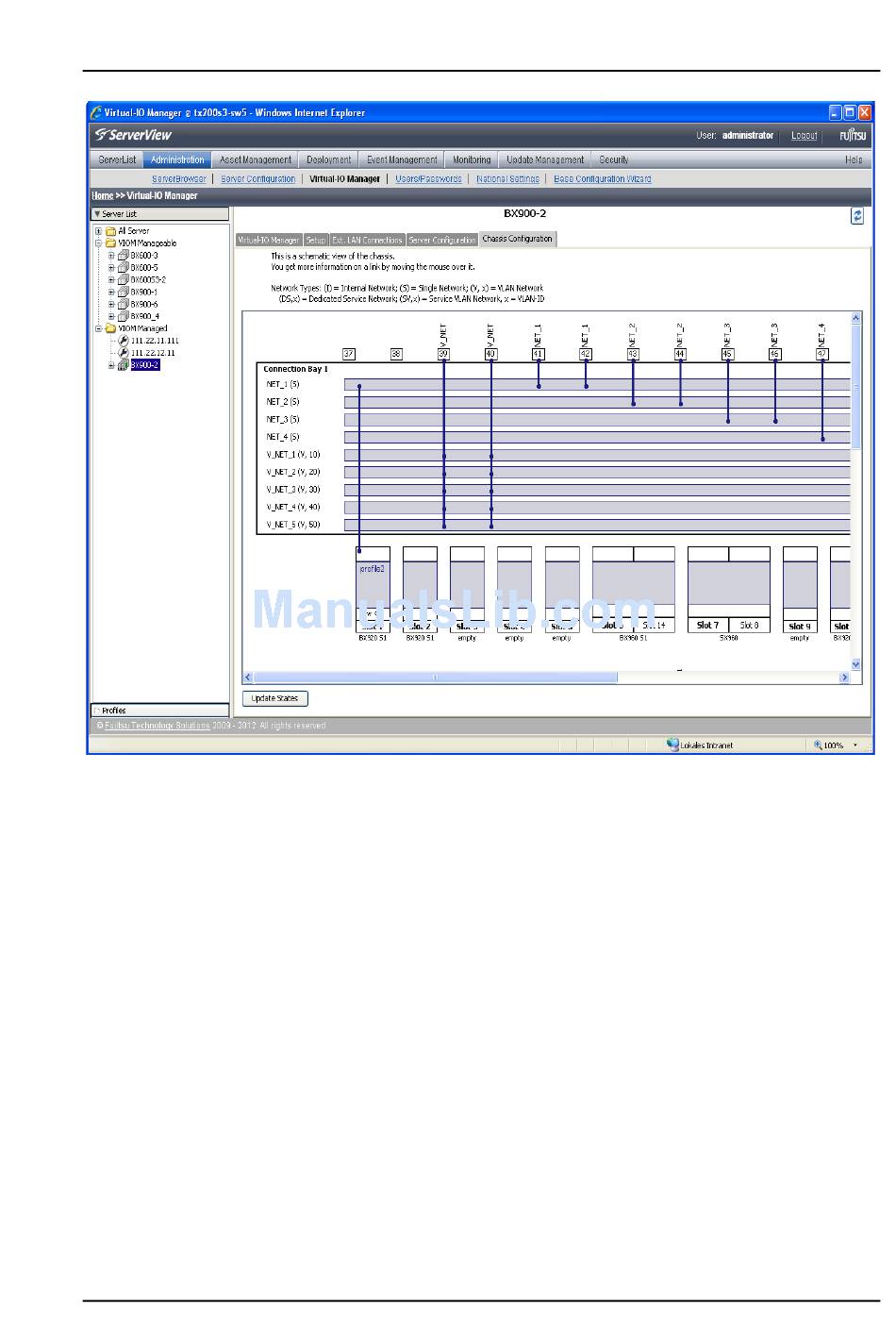The height and width of the screenshot is (1322, 896).
Task: Select the Slot 7 blade box
Action: click(x=708, y=625)
